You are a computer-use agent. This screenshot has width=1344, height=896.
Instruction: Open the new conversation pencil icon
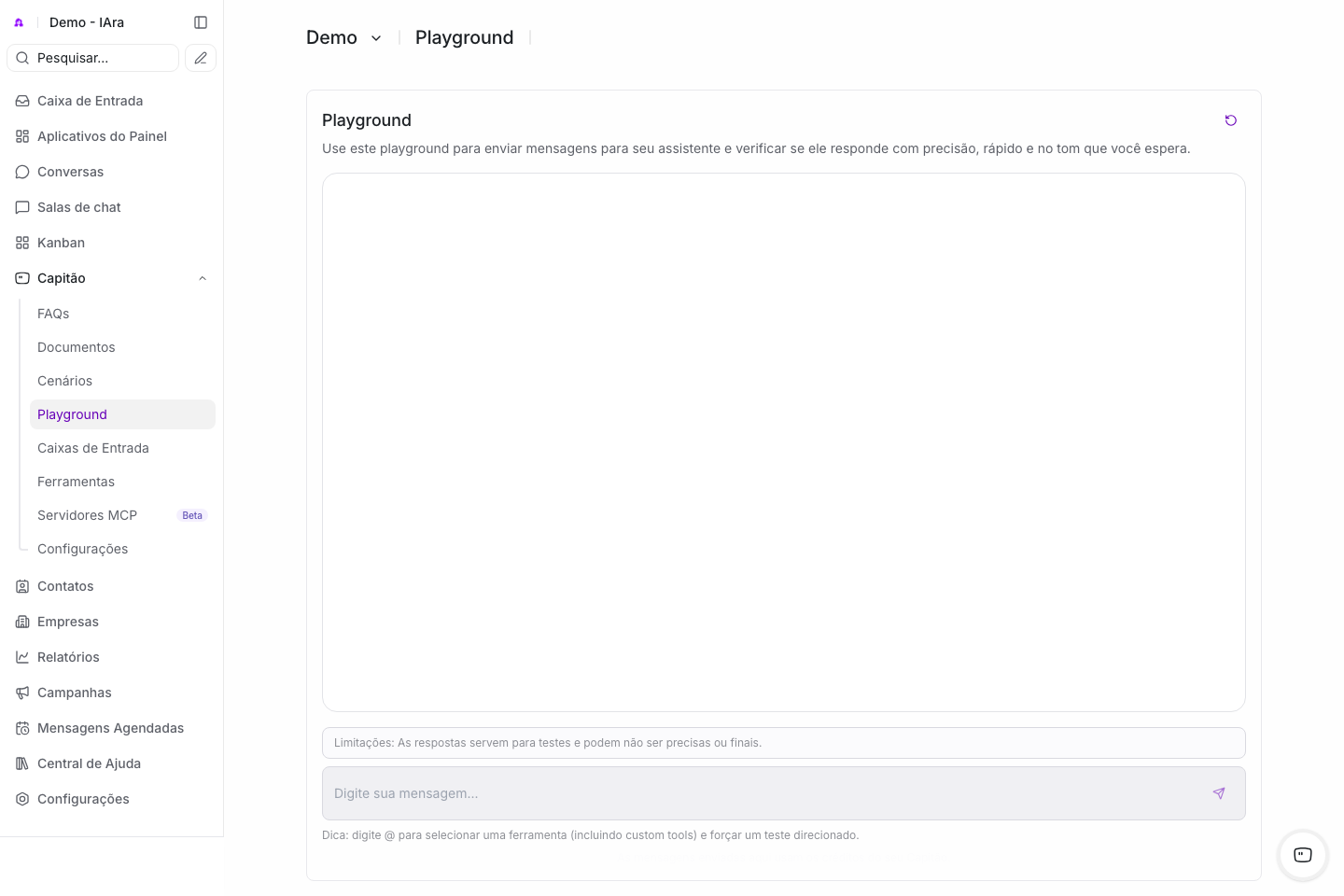[201, 58]
